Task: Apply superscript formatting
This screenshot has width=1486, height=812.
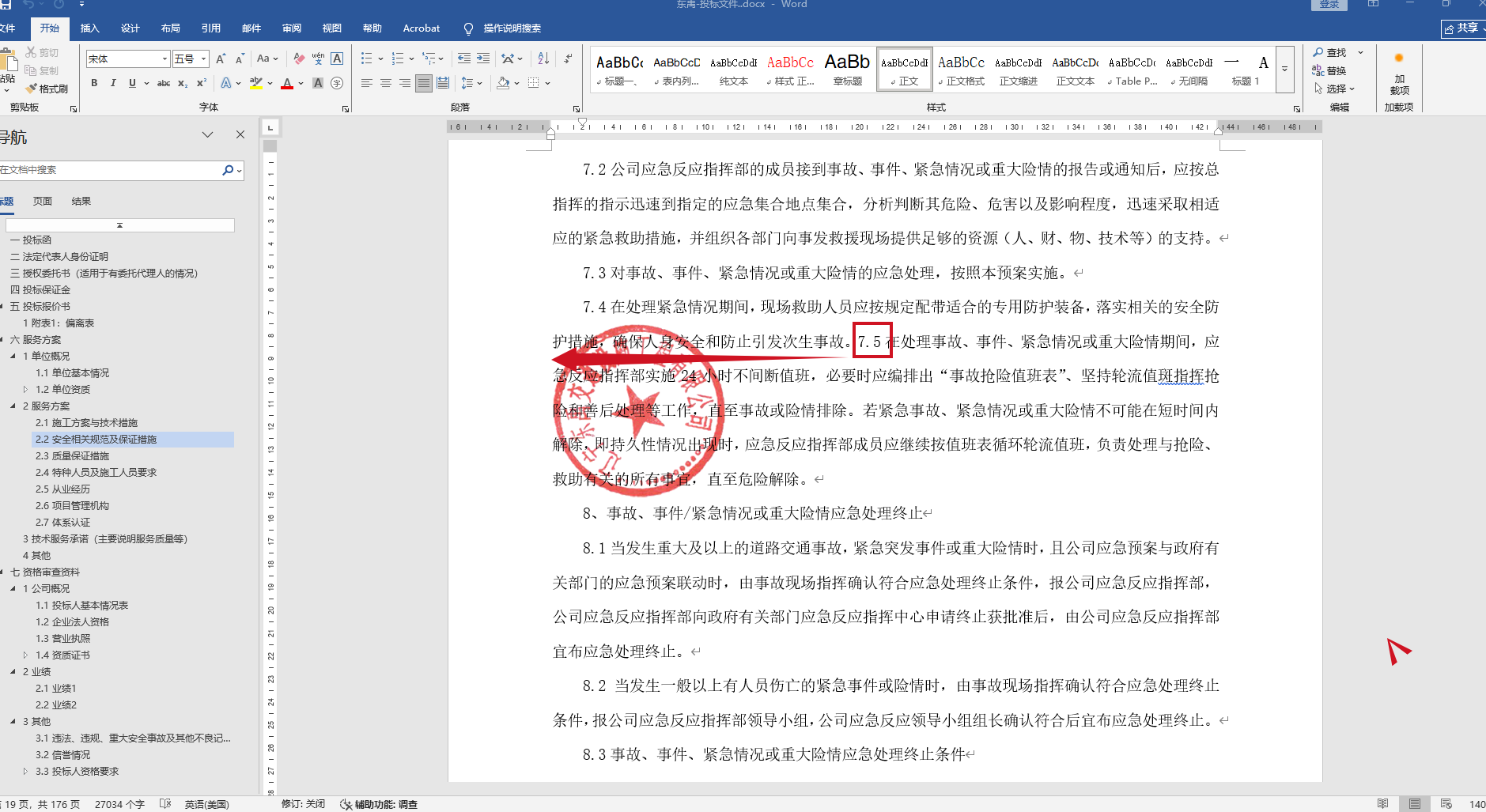Action: tap(202, 83)
